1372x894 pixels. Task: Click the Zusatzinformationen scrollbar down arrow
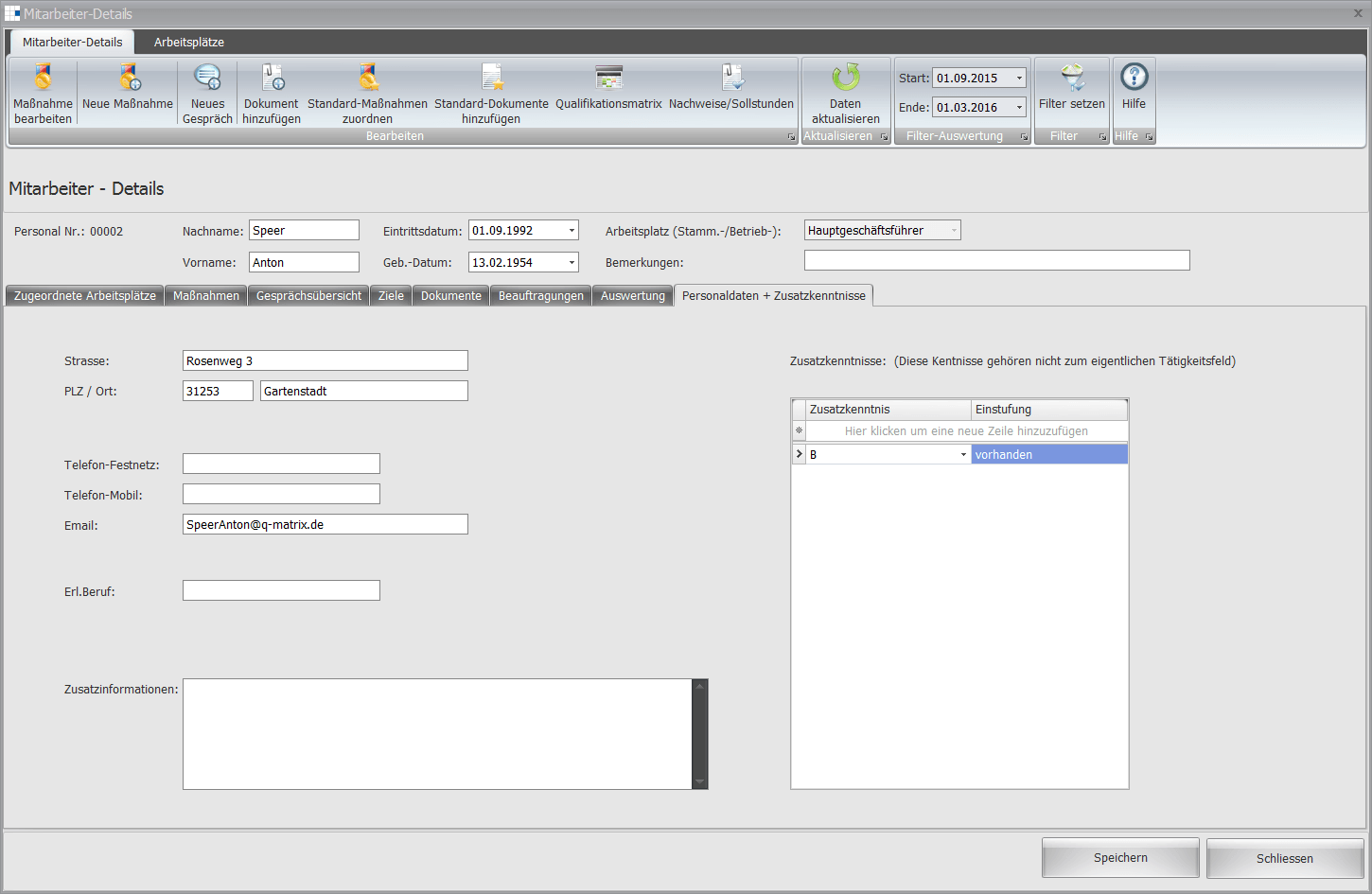700,781
